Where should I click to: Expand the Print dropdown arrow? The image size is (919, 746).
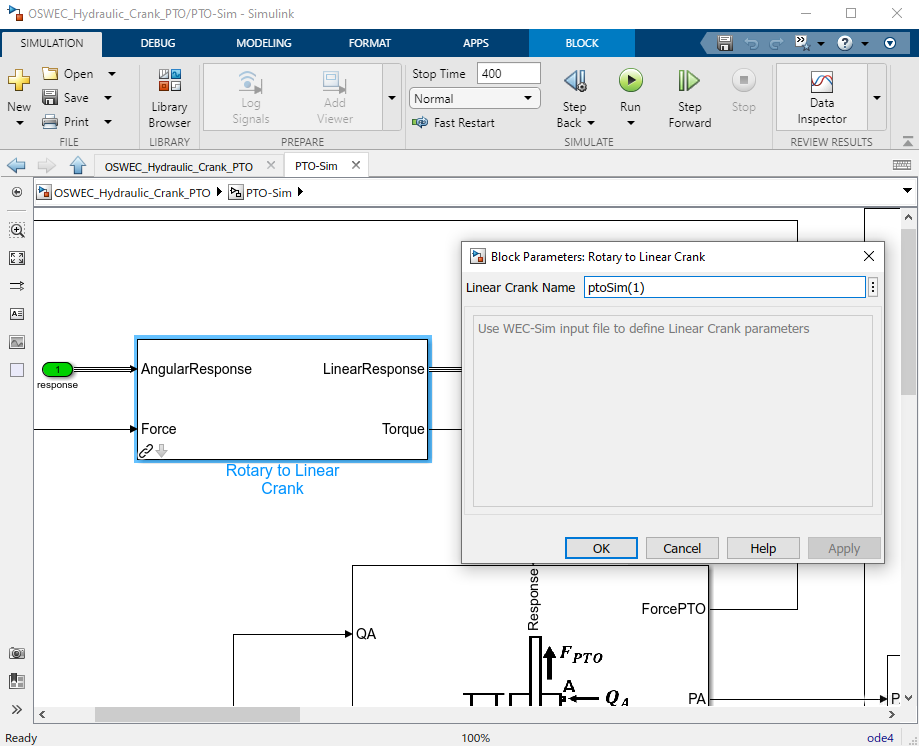(108, 121)
